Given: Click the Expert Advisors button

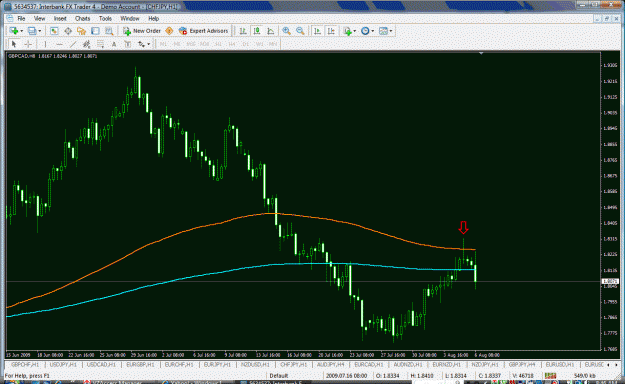Looking at the screenshot, I should point(203,31).
